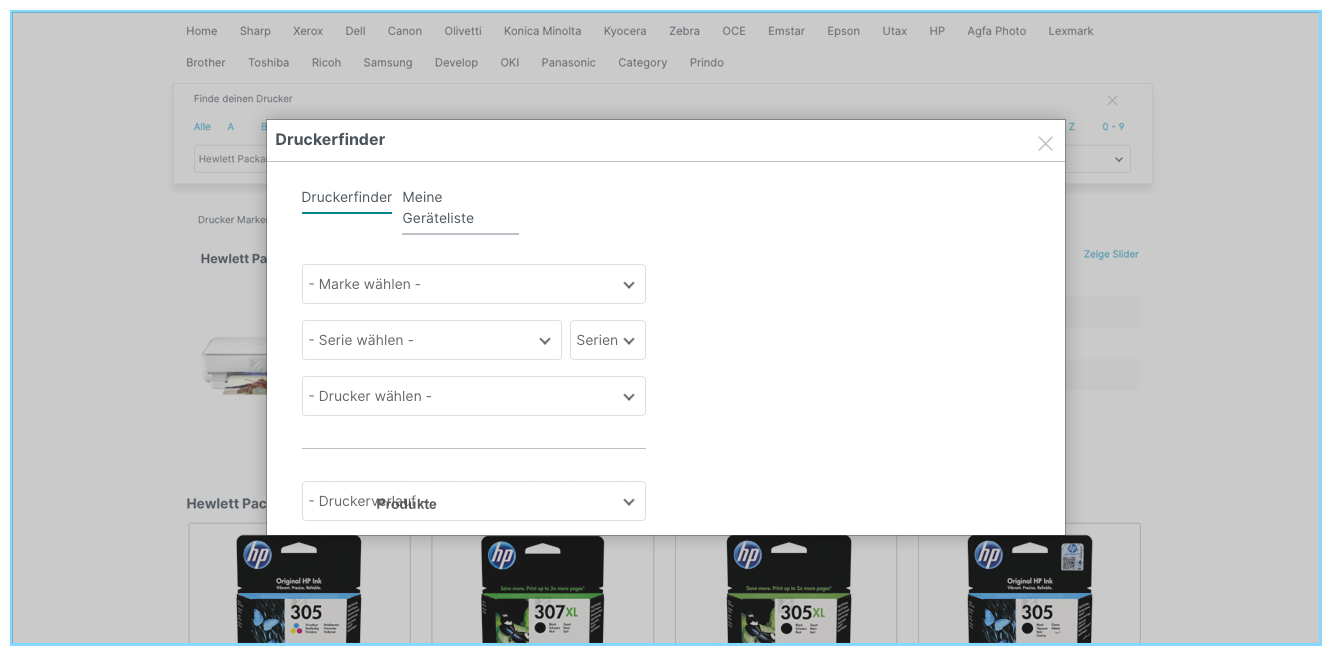Open the Utax brand page

(x=895, y=31)
